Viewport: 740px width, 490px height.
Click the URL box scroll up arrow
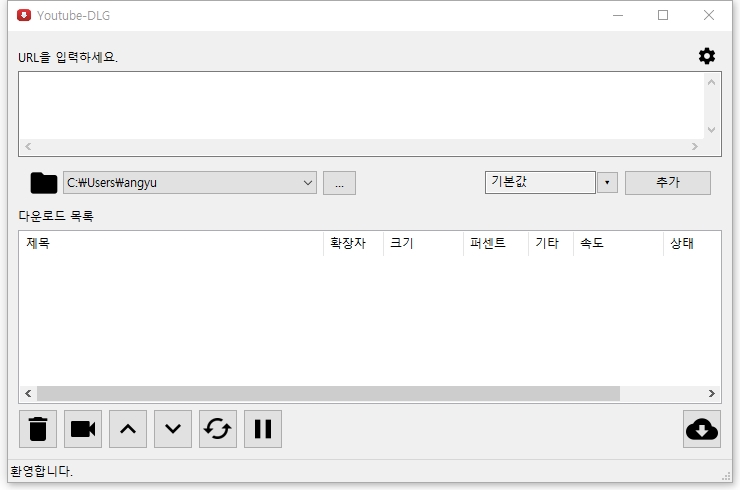(x=711, y=82)
